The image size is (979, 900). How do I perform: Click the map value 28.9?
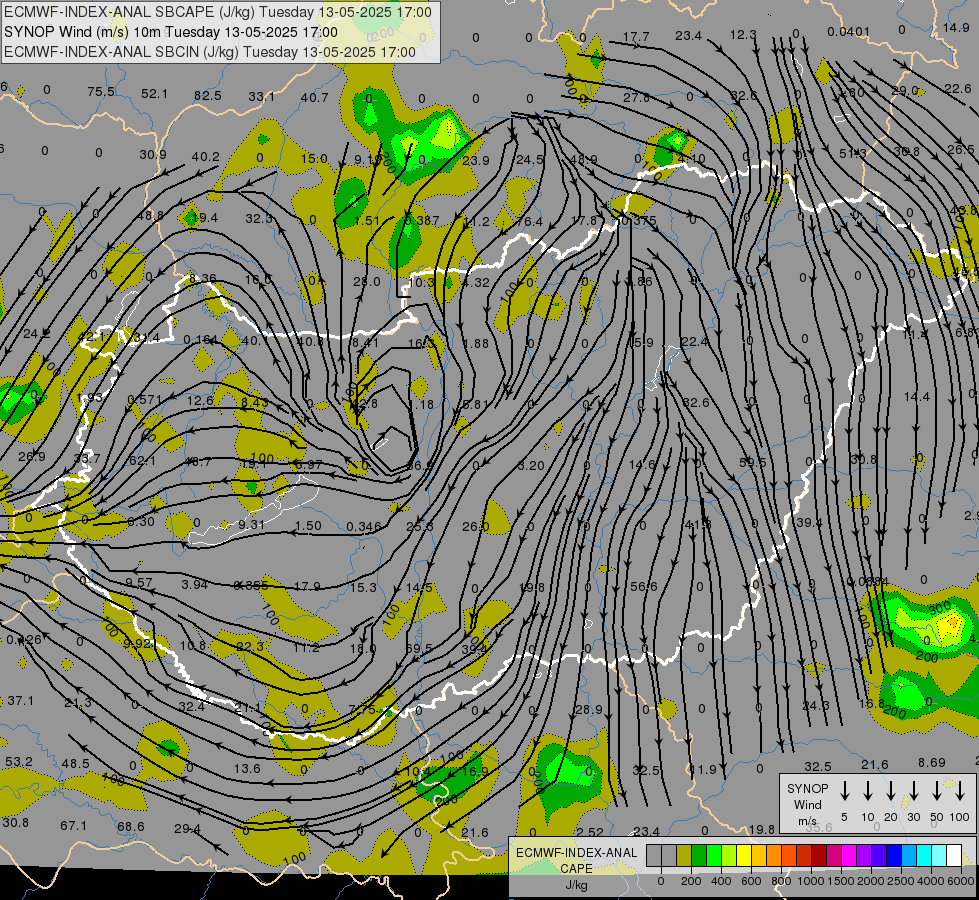click(x=589, y=710)
